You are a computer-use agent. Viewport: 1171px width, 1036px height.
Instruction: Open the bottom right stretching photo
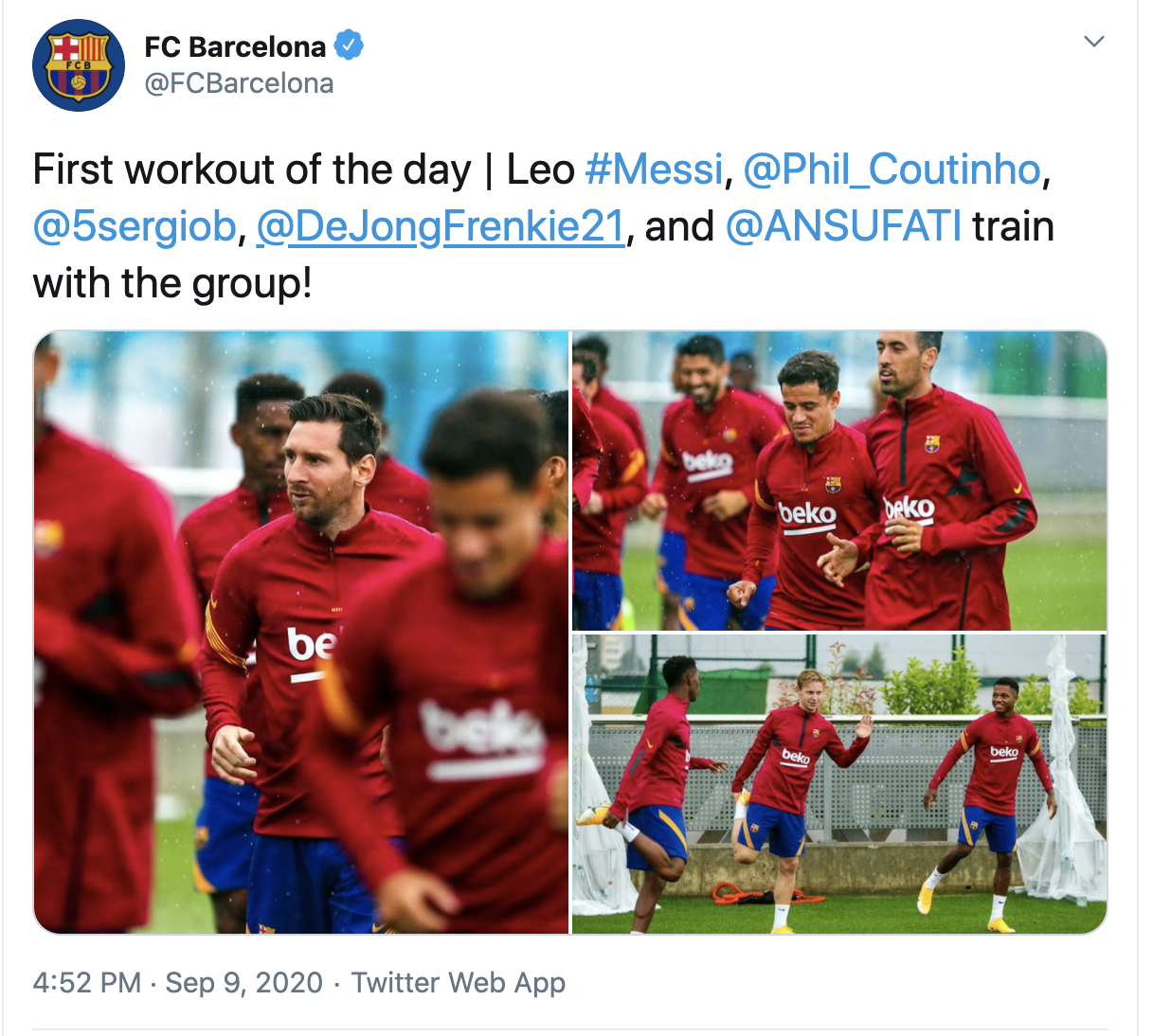tap(839, 784)
